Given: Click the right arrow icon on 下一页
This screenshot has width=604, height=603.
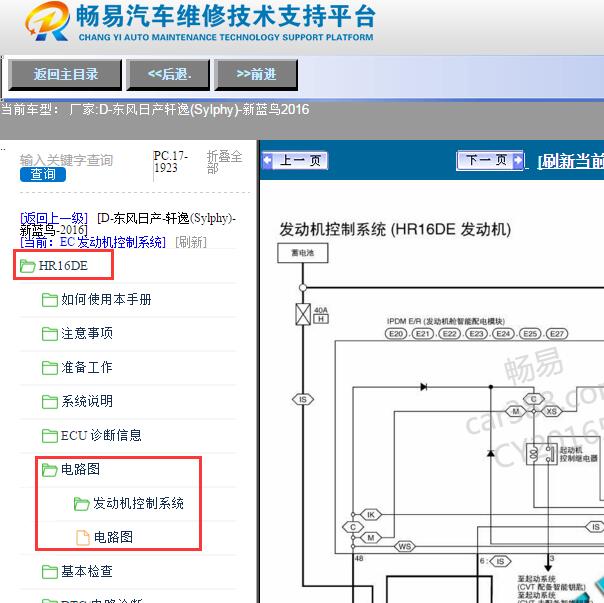Looking at the screenshot, I should point(518,160).
